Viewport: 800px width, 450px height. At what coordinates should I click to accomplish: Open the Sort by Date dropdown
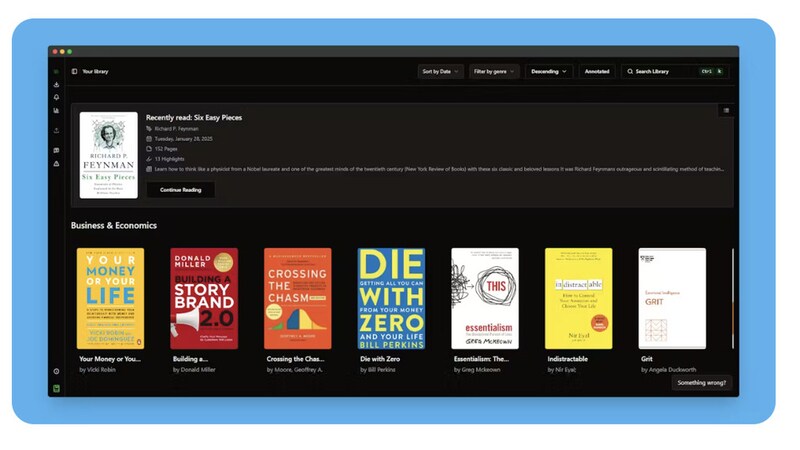441,72
